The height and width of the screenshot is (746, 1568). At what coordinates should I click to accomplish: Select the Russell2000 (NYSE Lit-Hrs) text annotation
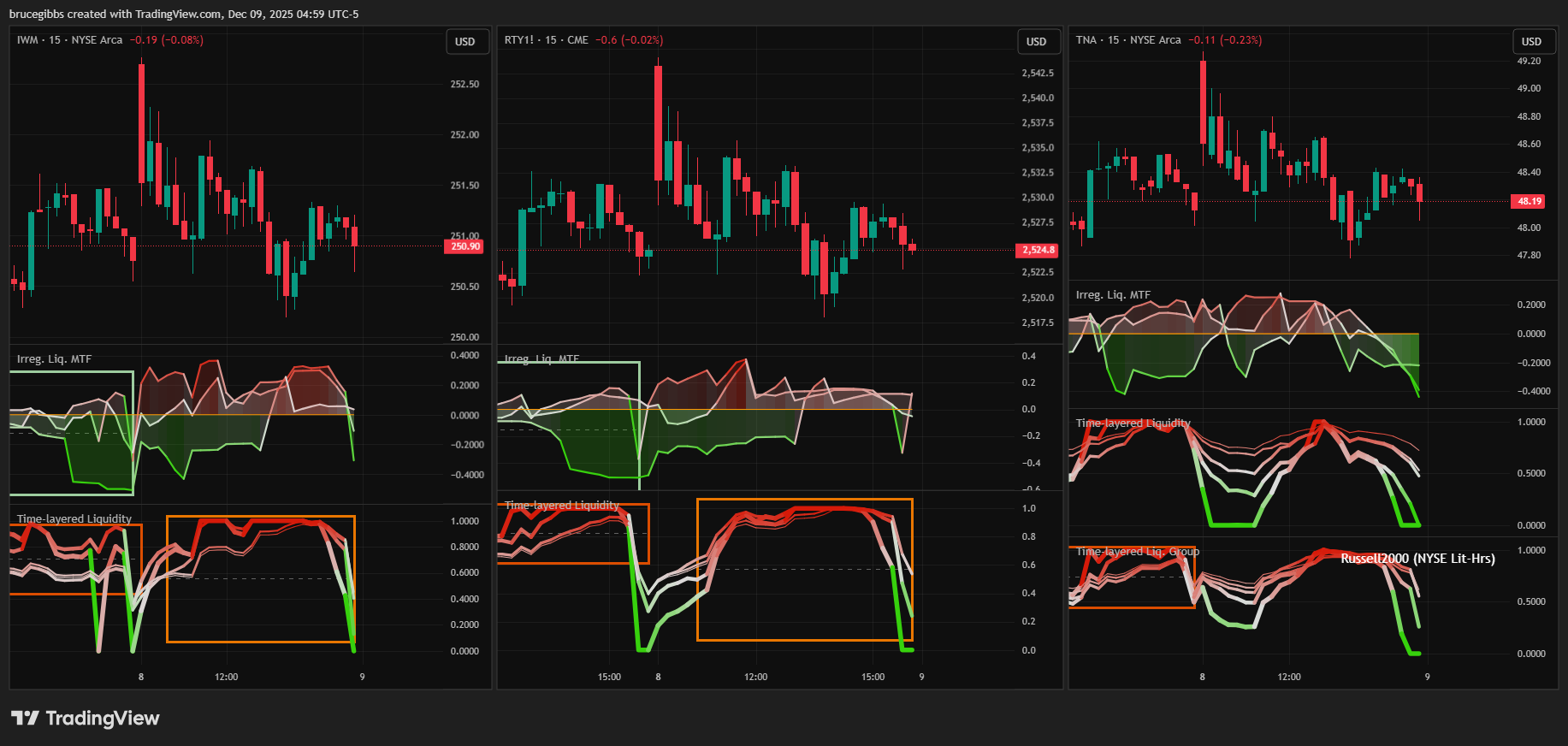[x=1417, y=559]
